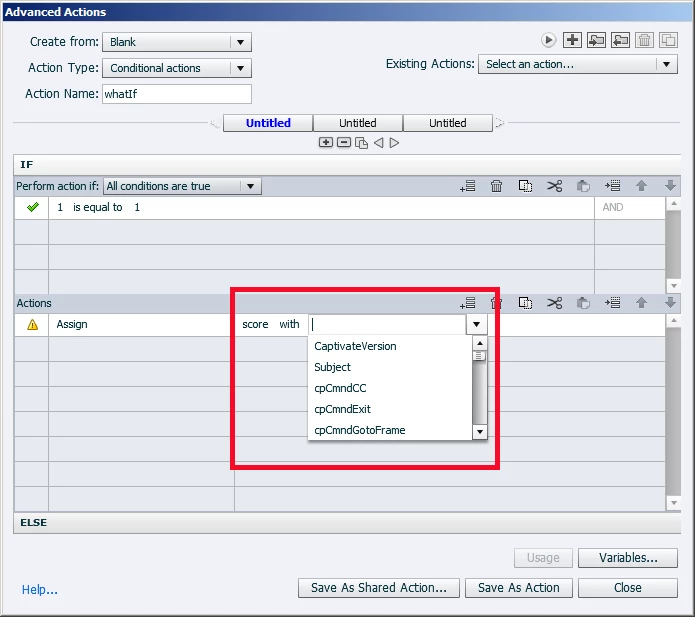Image resolution: width=695 pixels, height=617 pixels.
Task: Click the export action icon
Action: [620, 40]
